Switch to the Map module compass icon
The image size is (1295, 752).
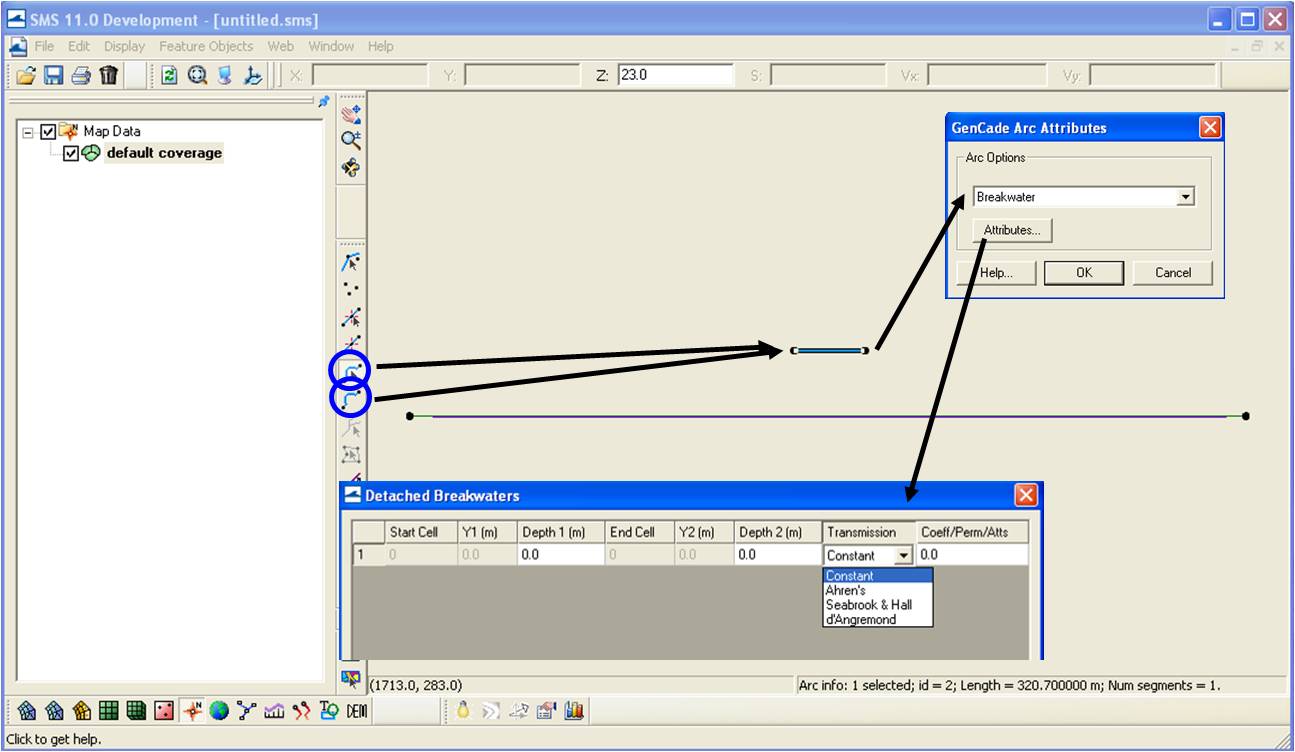[192, 711]
